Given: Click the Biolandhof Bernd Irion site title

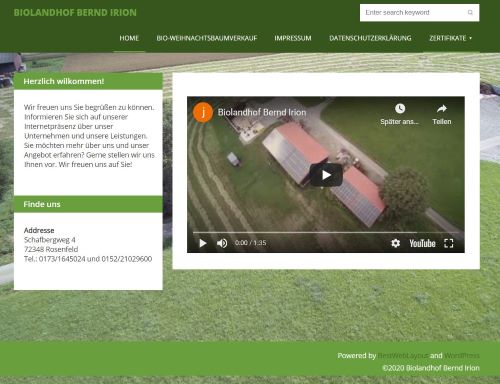Looking at the screenshot, I should (75, 13).
